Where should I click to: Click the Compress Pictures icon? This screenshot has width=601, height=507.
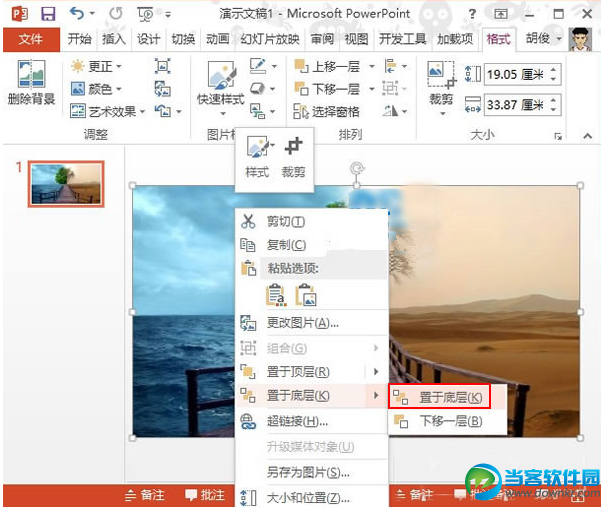(163, 66)
